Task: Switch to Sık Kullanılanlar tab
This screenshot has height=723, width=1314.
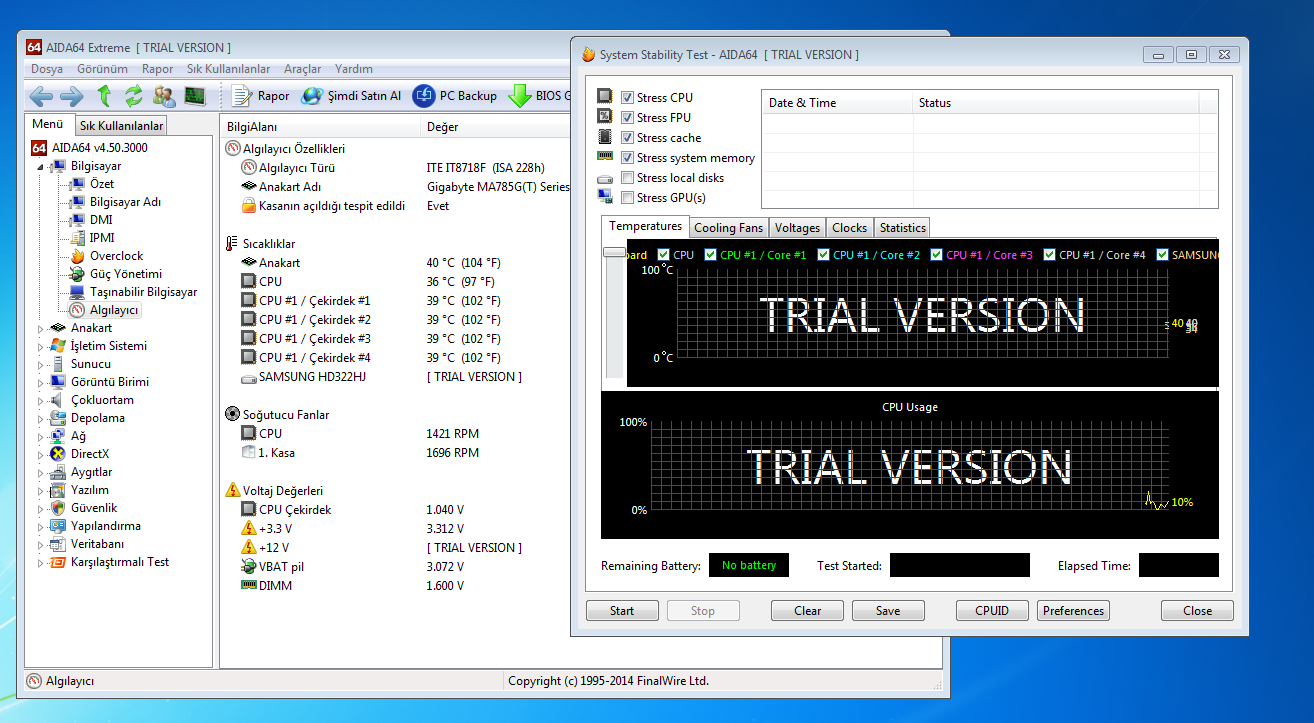Action: (x=121, y=126)
